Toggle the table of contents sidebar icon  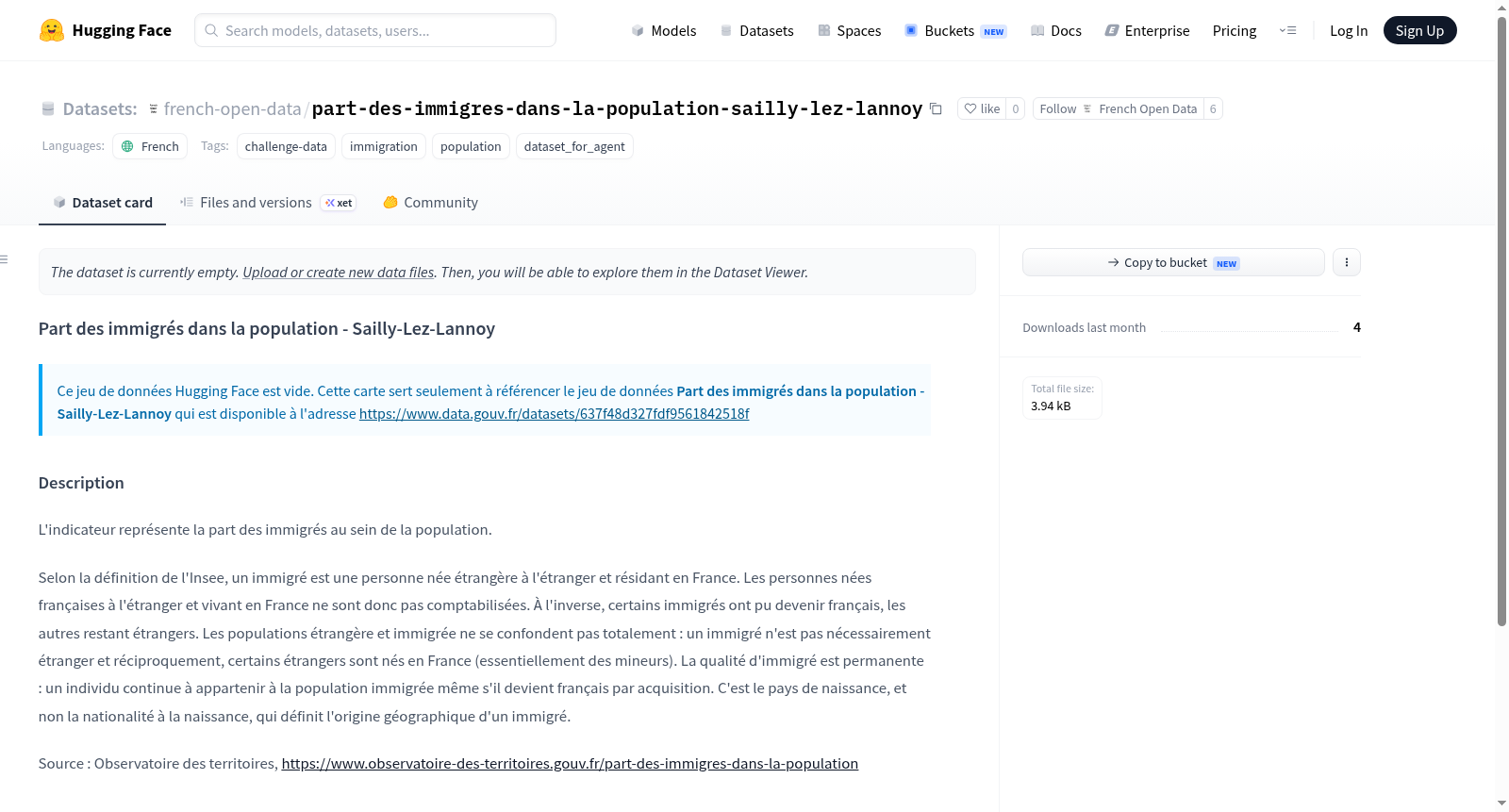5,259
